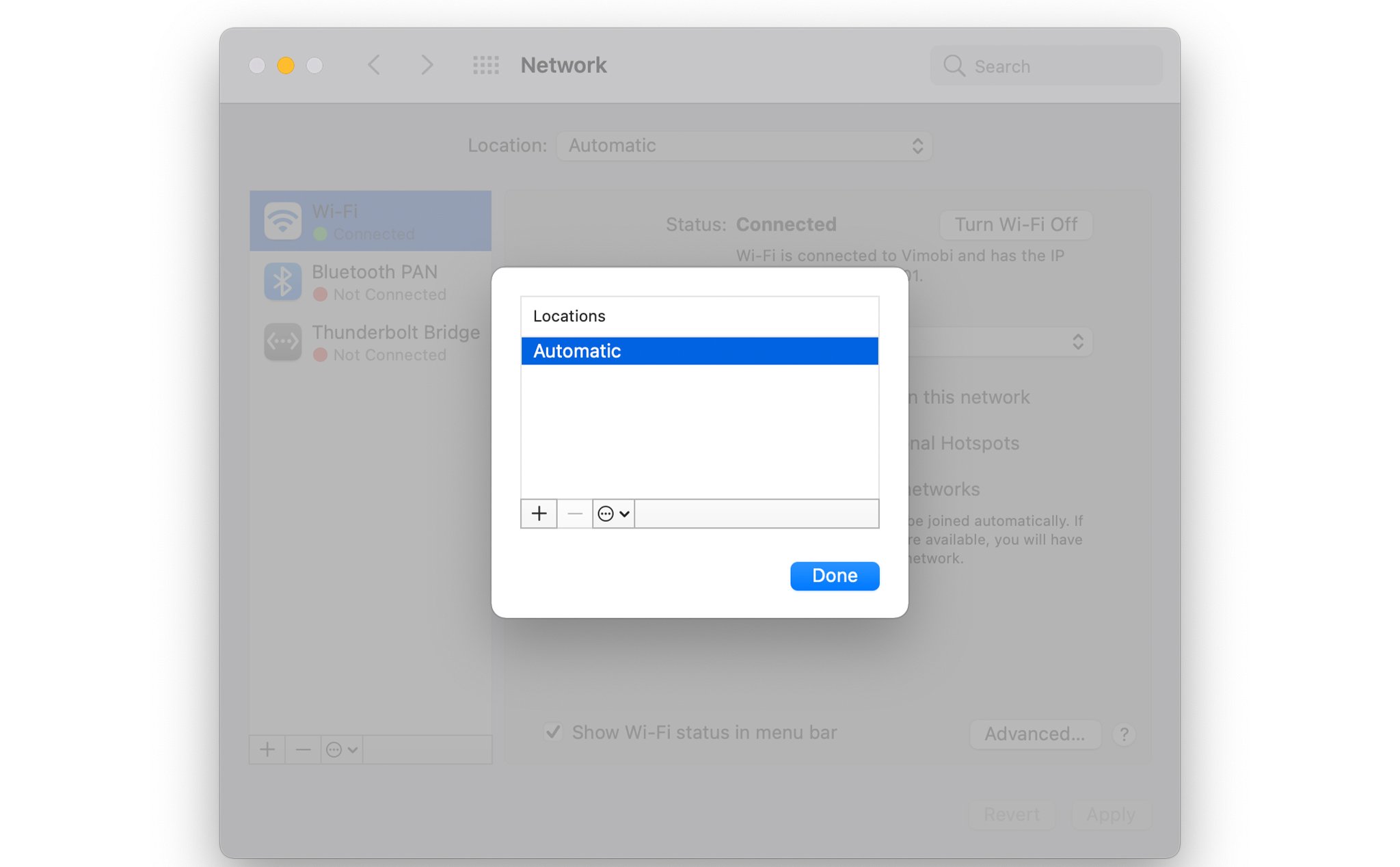Viewport: 1400px width, 867px height.
Task: Open the sidebar service action menu
Action: tap(341, 749)
